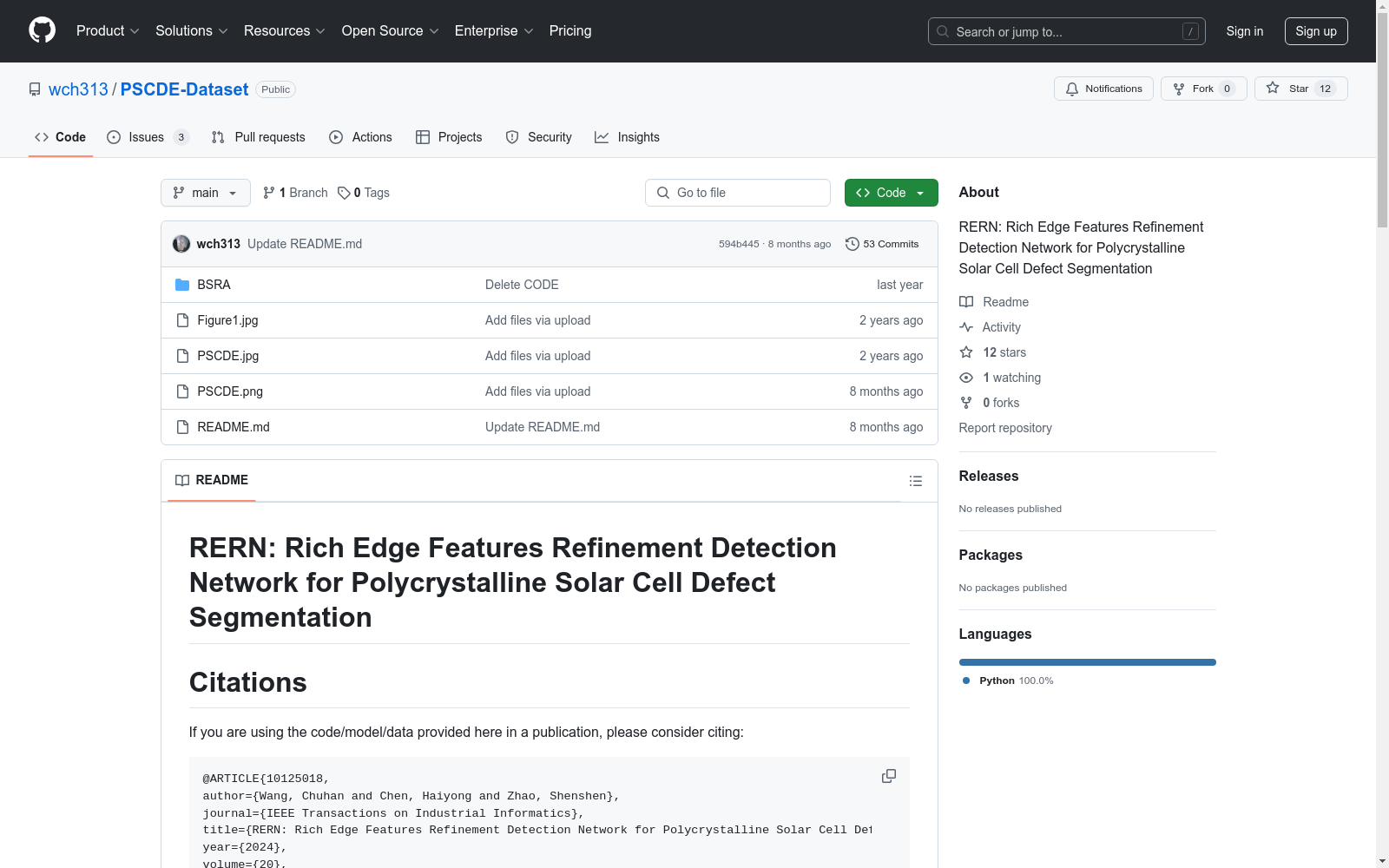Open the Enterprise dropdown
1389x868 pixels.
(494, 31)
